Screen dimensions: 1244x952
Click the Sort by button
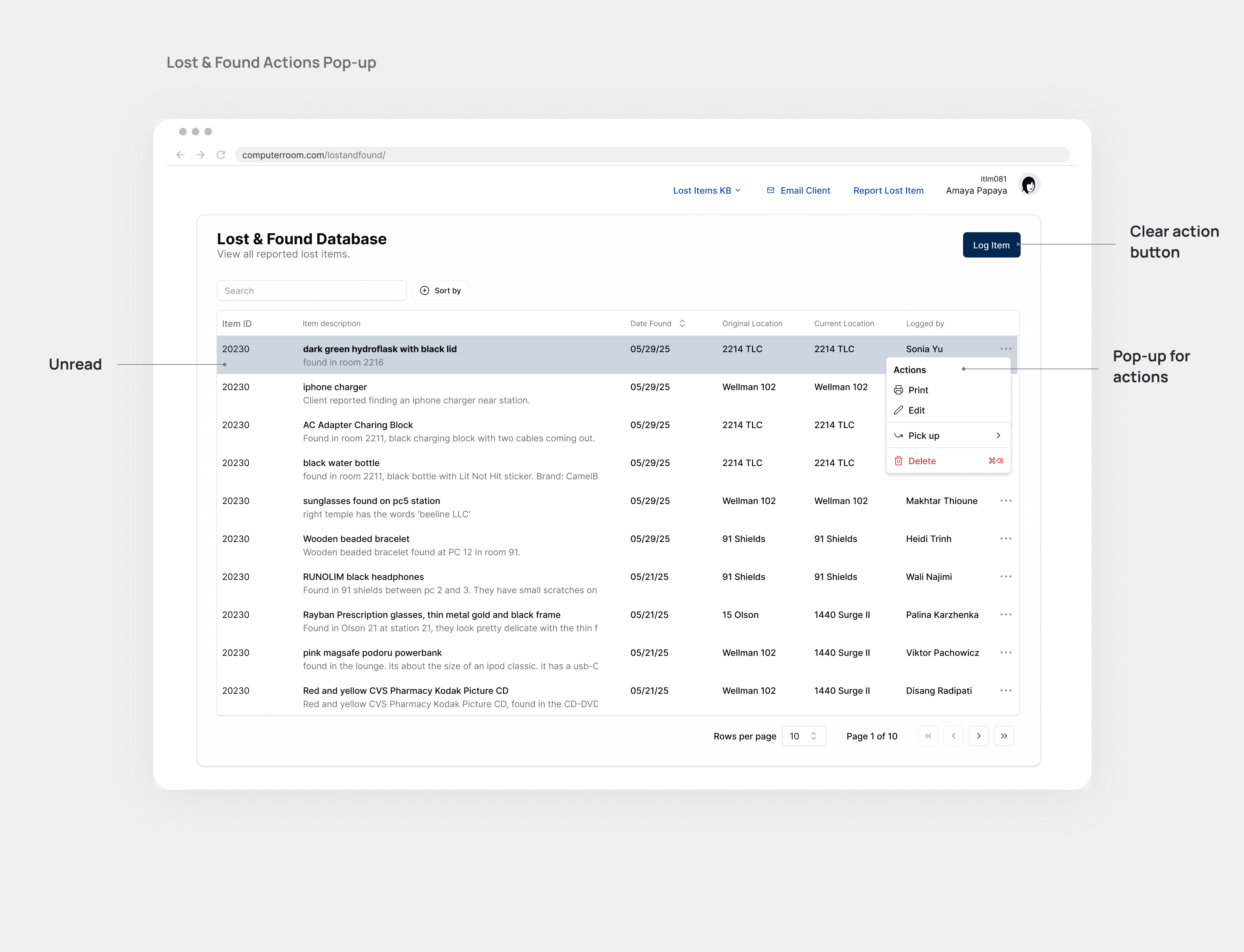440,291
